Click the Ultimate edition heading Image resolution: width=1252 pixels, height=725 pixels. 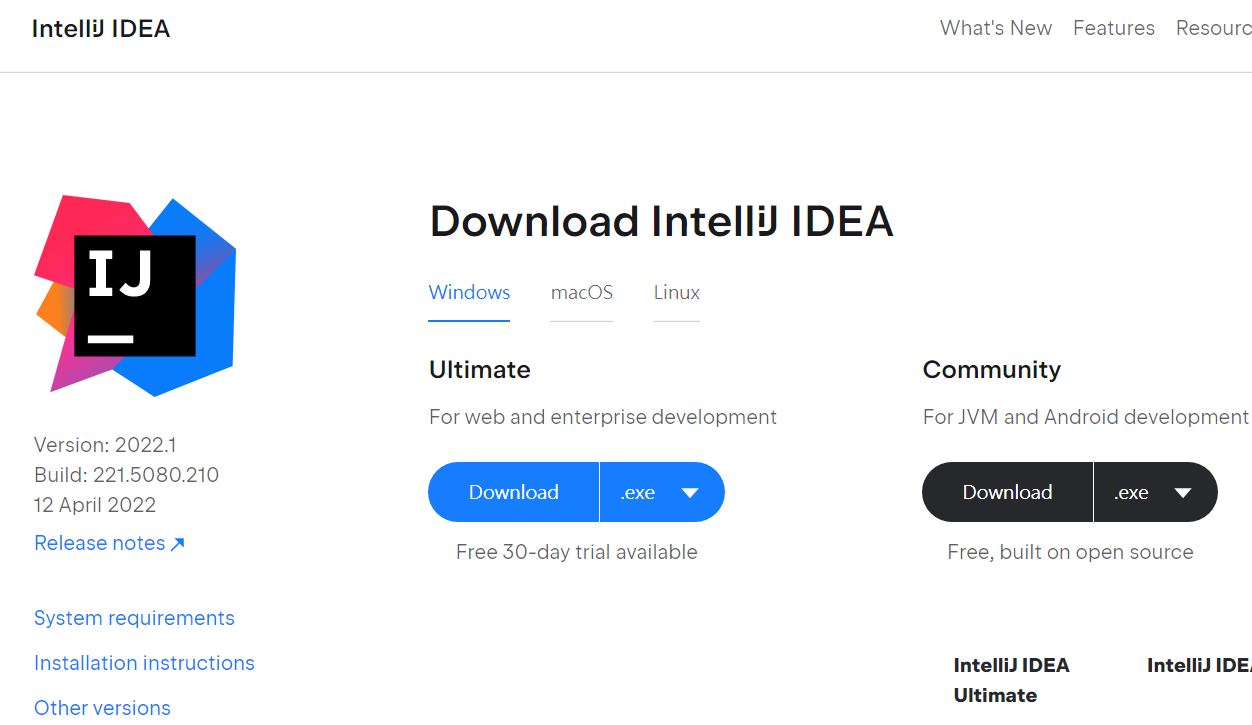point(479,370)
